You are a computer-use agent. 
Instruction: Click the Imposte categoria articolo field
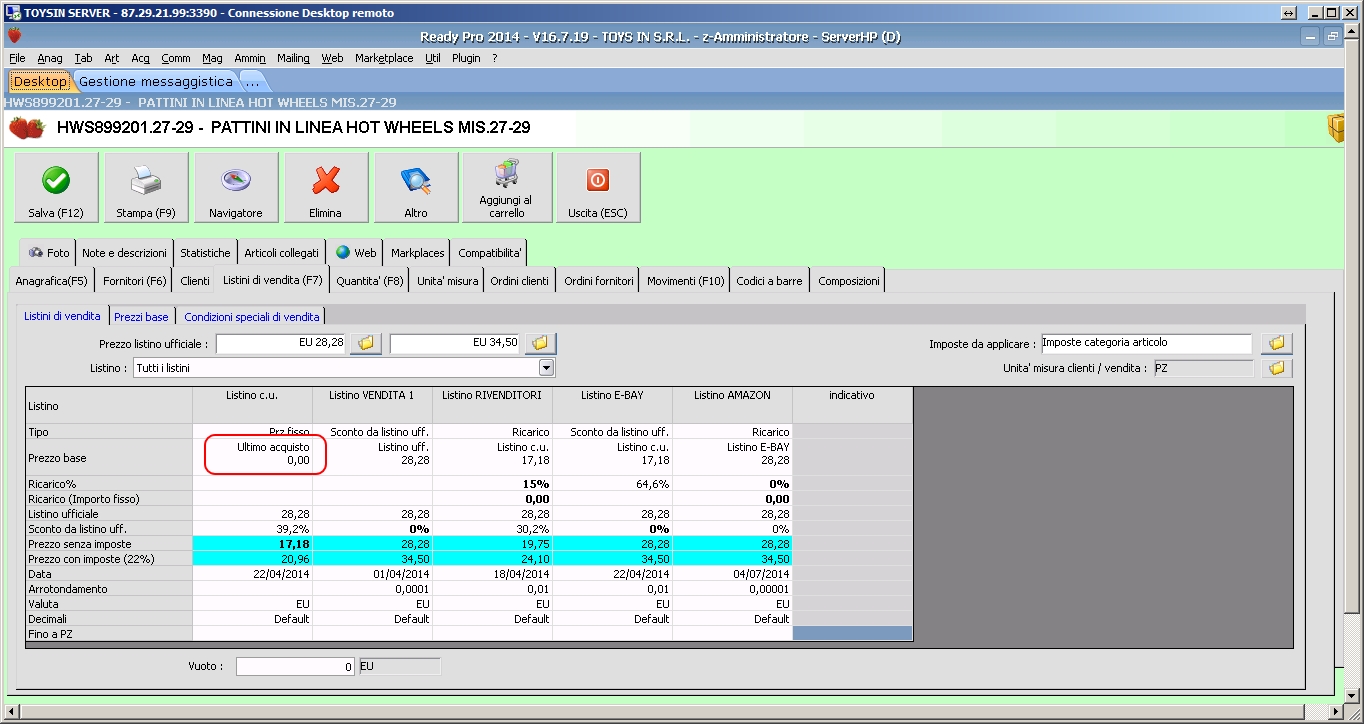click(1146, 343)
